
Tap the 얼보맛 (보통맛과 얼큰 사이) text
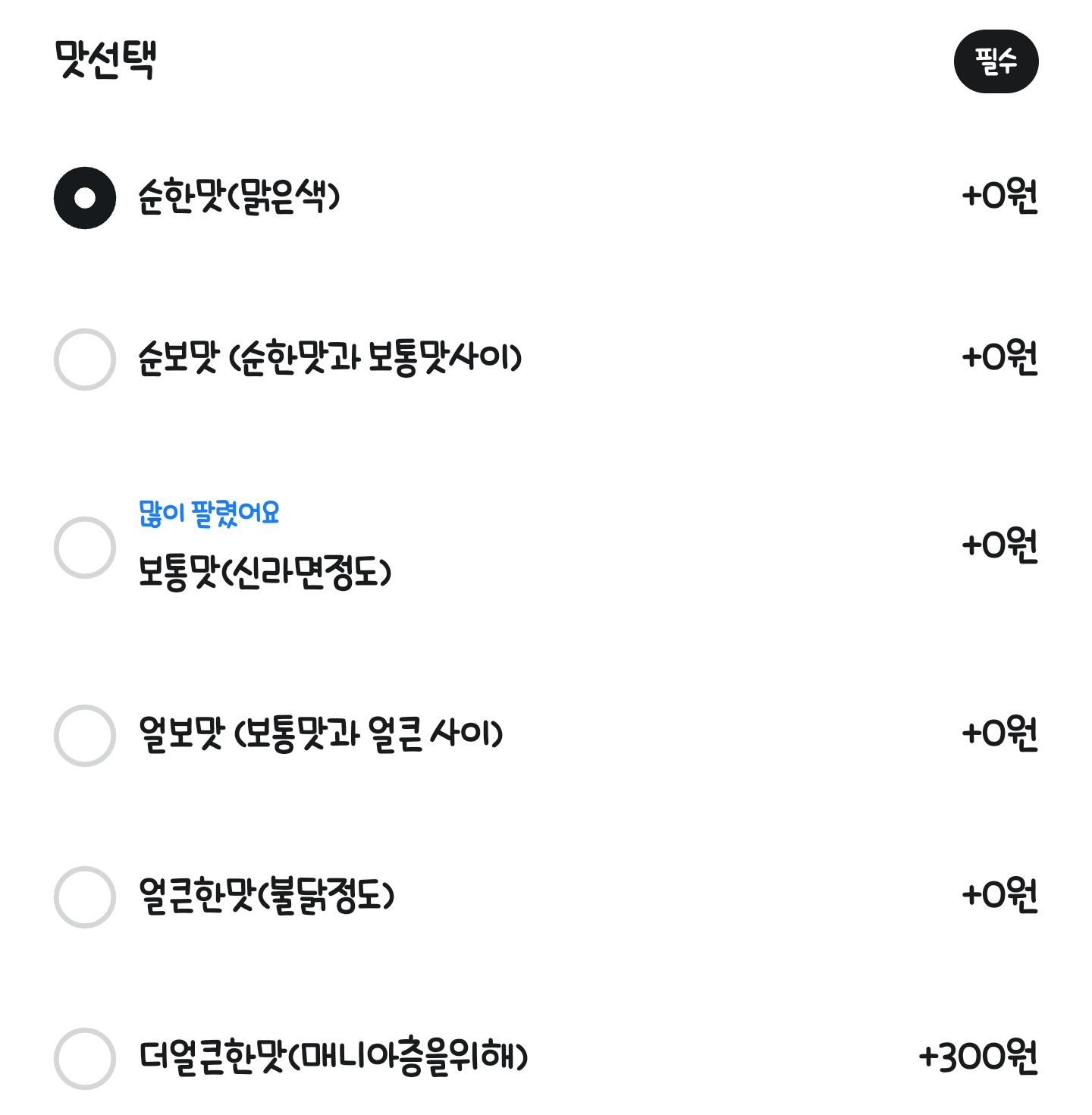click(x=321, y=734)
